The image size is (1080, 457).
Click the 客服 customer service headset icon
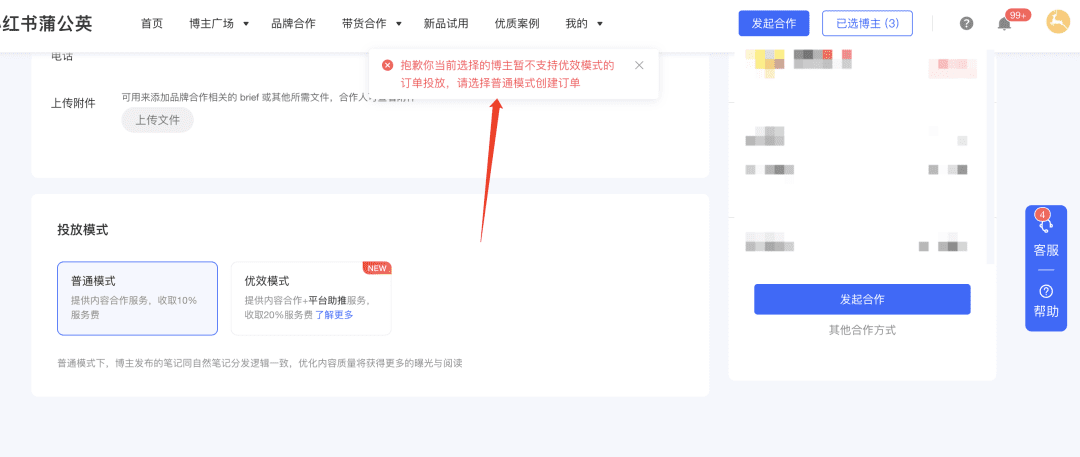(1046, 228)
